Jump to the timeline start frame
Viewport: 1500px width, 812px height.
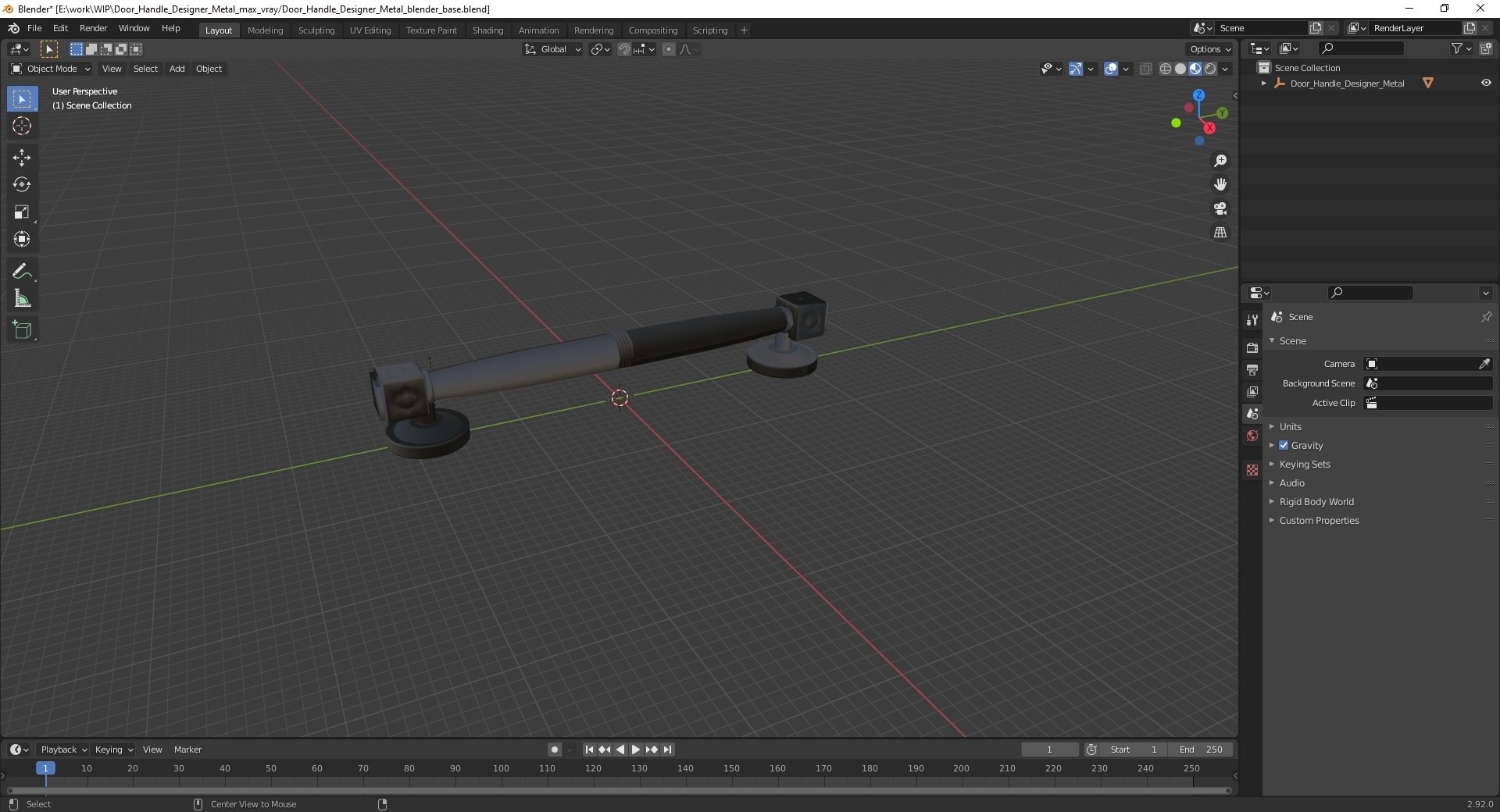(589, 750)
